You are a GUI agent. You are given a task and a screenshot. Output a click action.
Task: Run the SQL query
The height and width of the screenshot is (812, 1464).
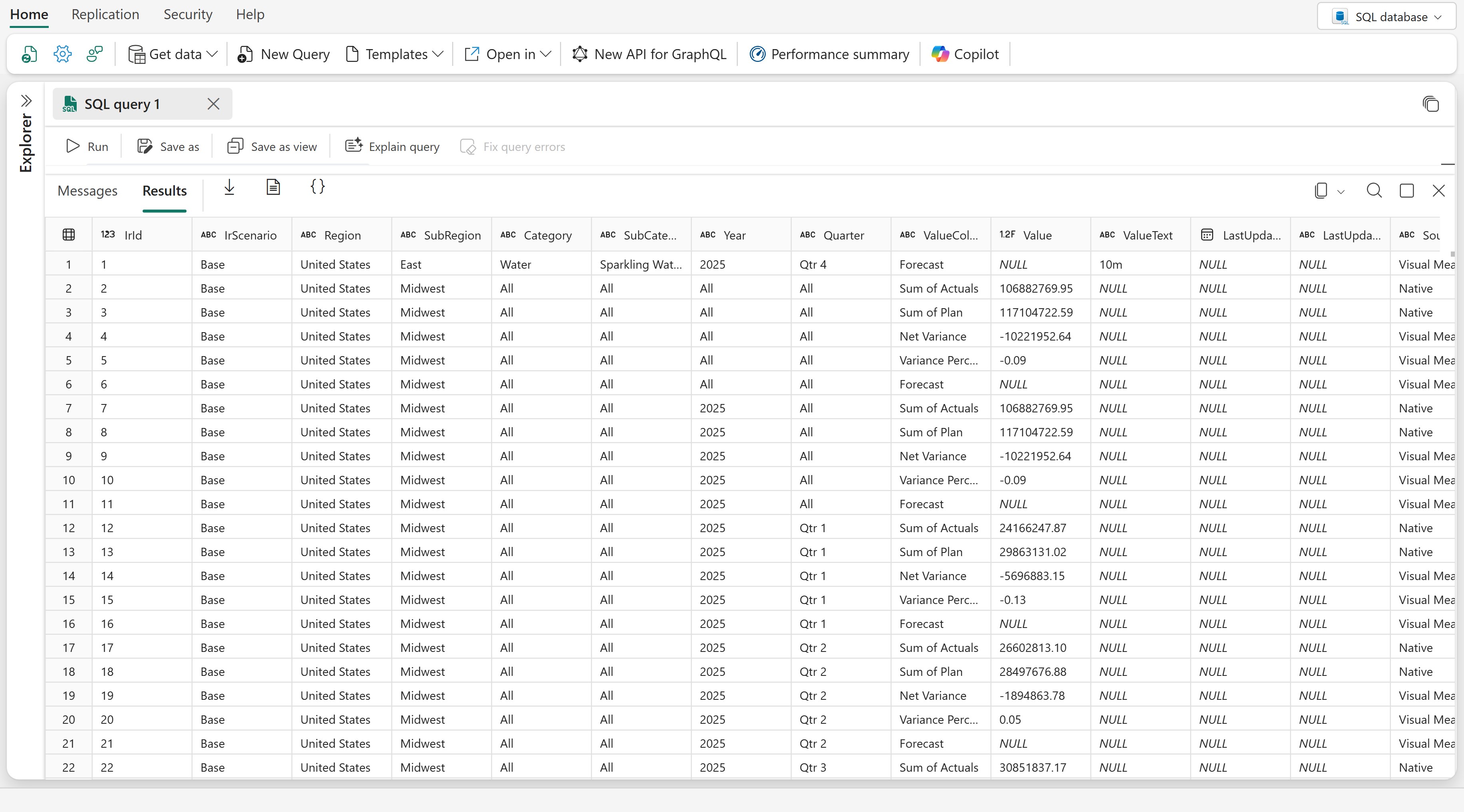[x=87, y=147]
